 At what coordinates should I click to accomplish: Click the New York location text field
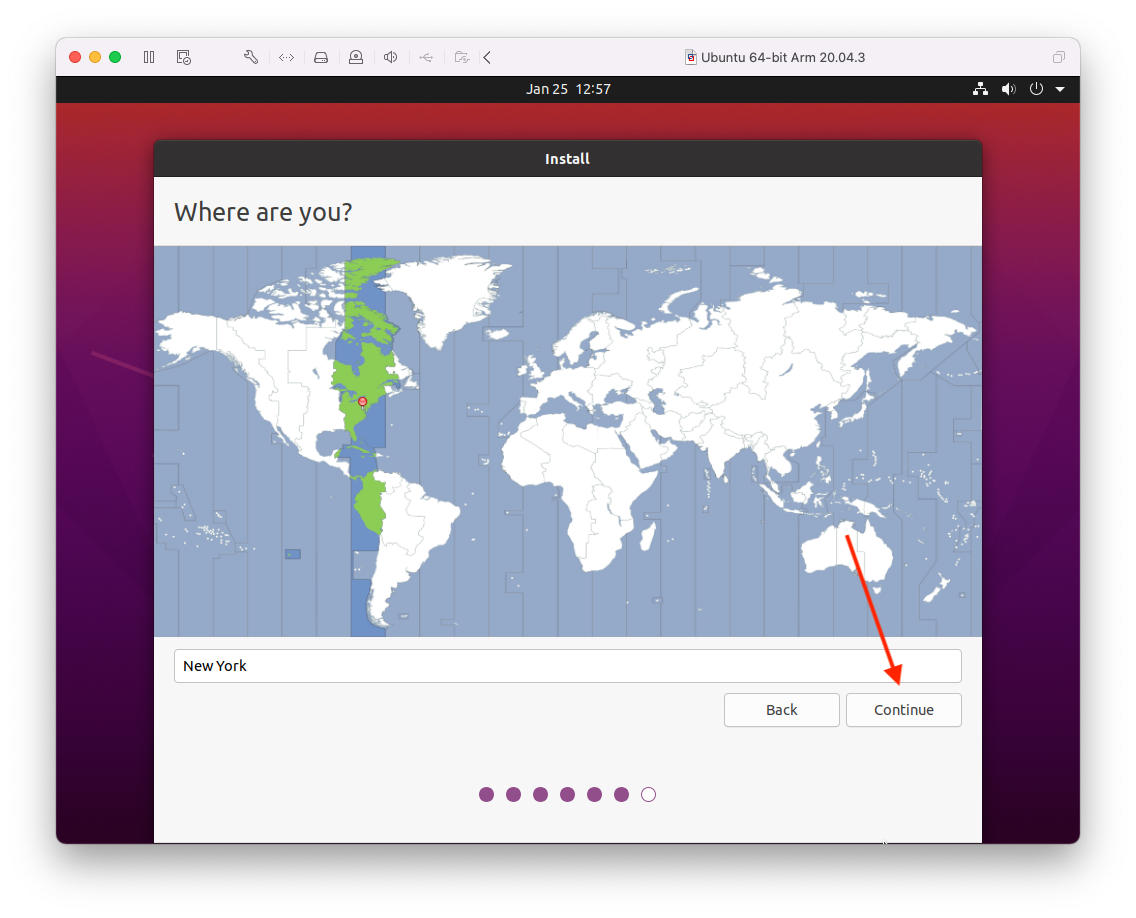coord(567,666)
